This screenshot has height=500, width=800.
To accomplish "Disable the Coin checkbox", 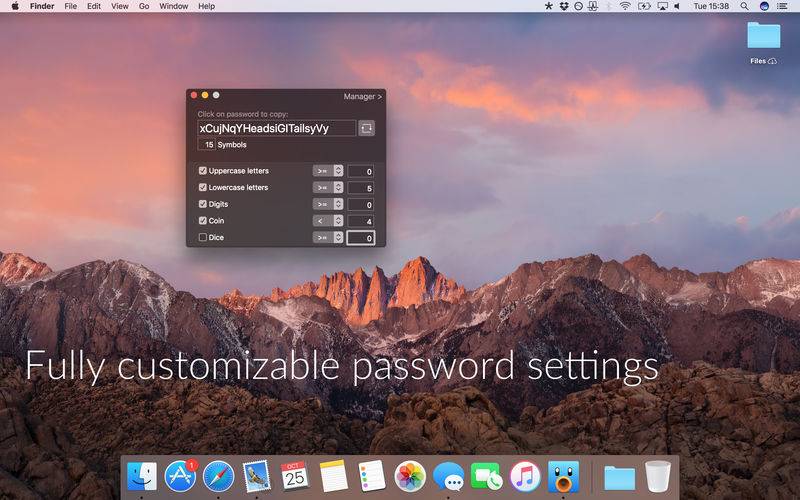I will tap(203, 220).
